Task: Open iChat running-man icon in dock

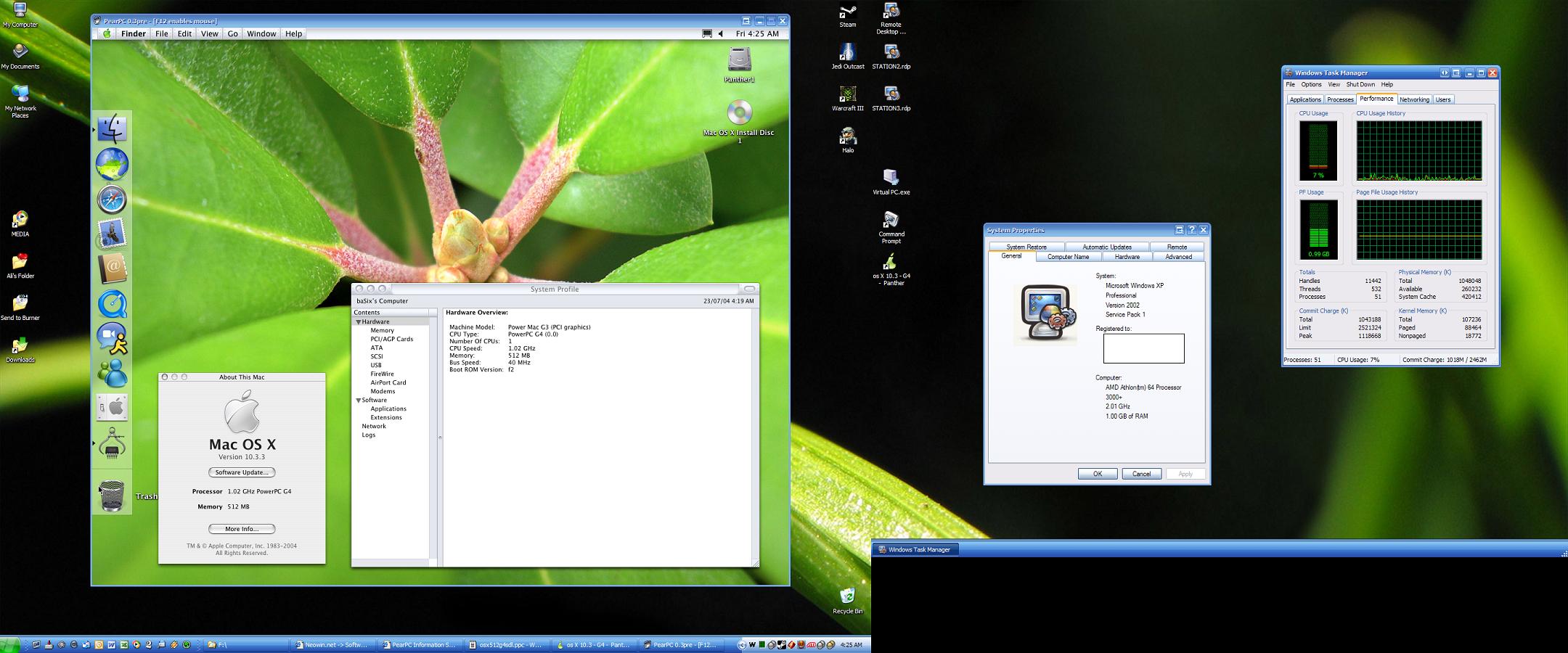Action: click(x=113, y=339)
